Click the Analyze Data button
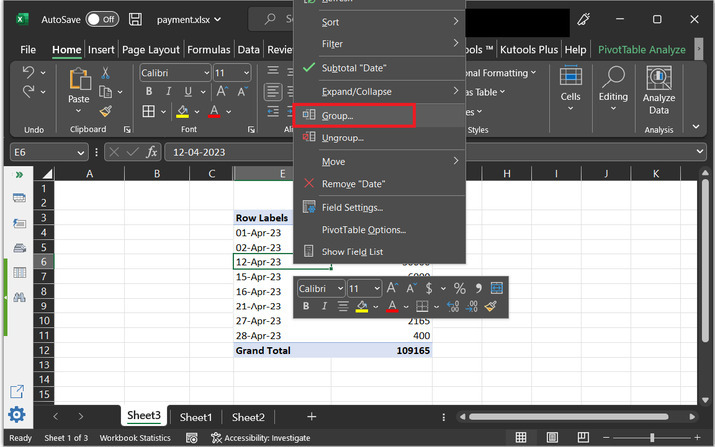The width and height of the screenshot is (715, 447). pyautogui.click(x=659, y=90)
